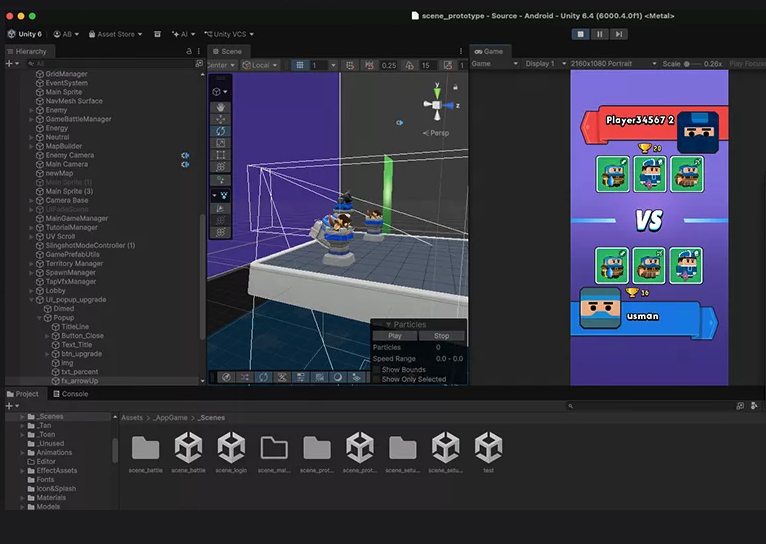Select the Game tab
This screenshot has width=766, height=544.
click(489, 51)
